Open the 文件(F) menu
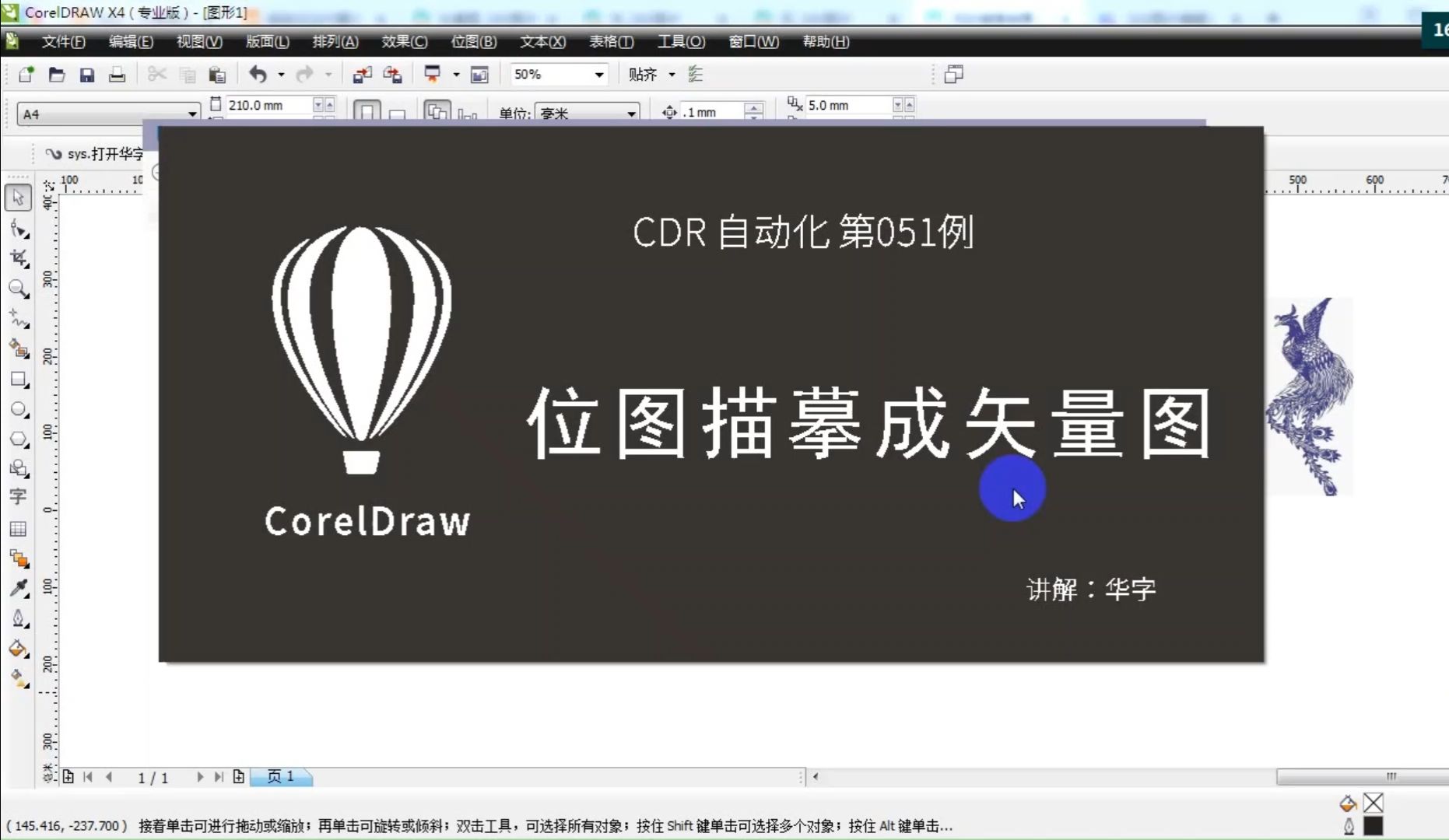The image size is (1449, 840). 62,42
